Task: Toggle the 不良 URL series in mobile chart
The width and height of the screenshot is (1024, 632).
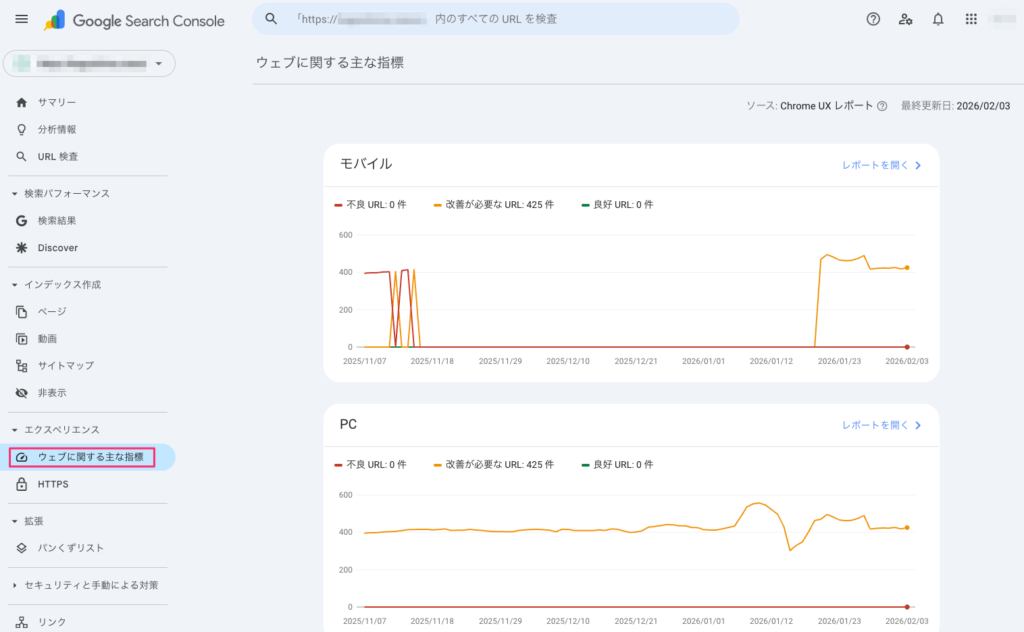Action: click(377, 204)
